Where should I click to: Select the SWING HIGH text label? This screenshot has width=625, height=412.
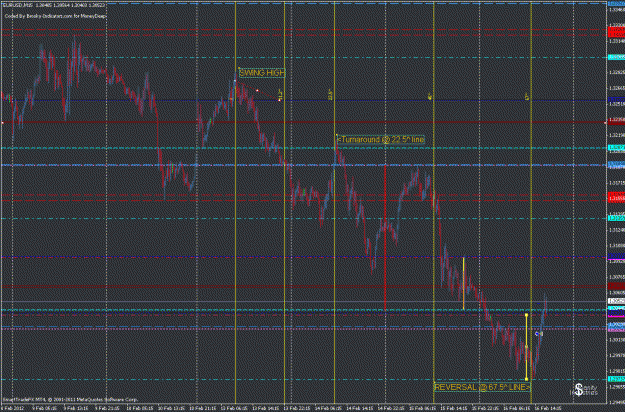pyautogui.click(x=262, y=73)
